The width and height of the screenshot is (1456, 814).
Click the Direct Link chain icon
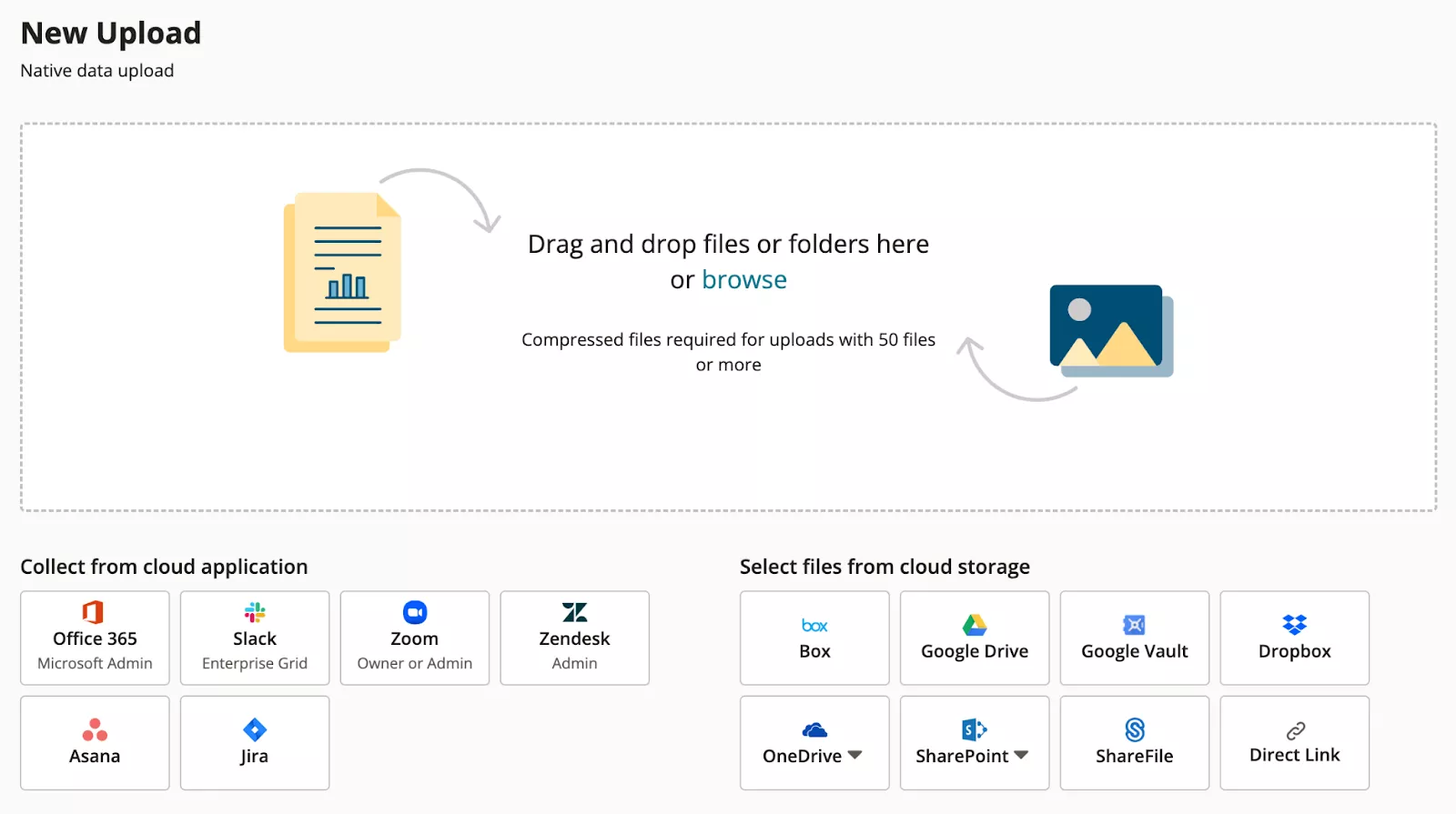point(1295,730)
